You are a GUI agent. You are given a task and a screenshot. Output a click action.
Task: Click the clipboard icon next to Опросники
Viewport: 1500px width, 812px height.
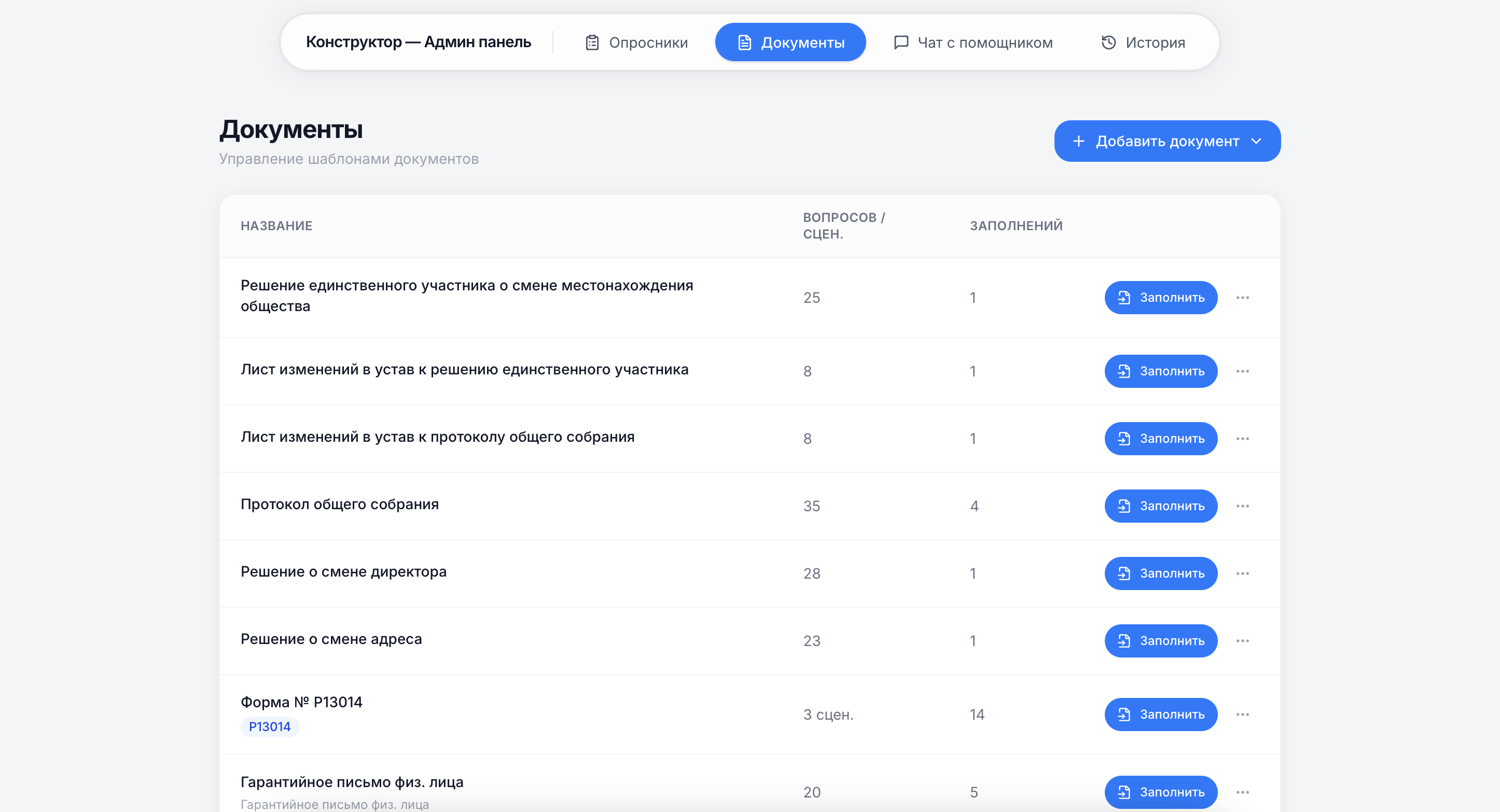592,43
